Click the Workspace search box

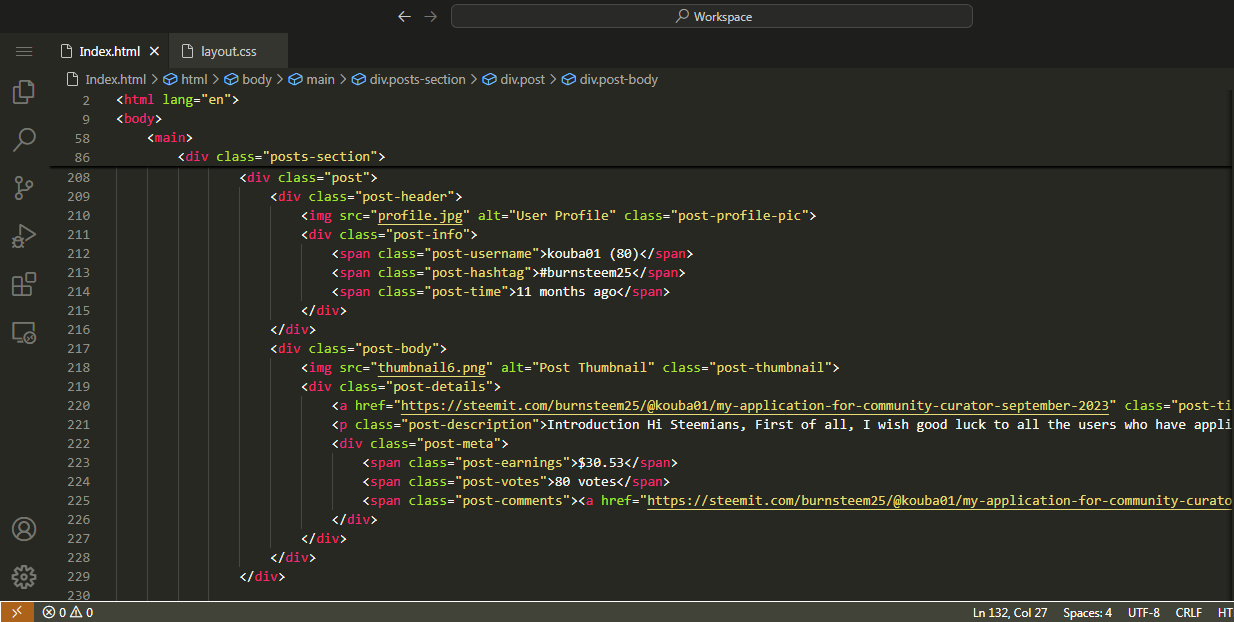point(711,16)
